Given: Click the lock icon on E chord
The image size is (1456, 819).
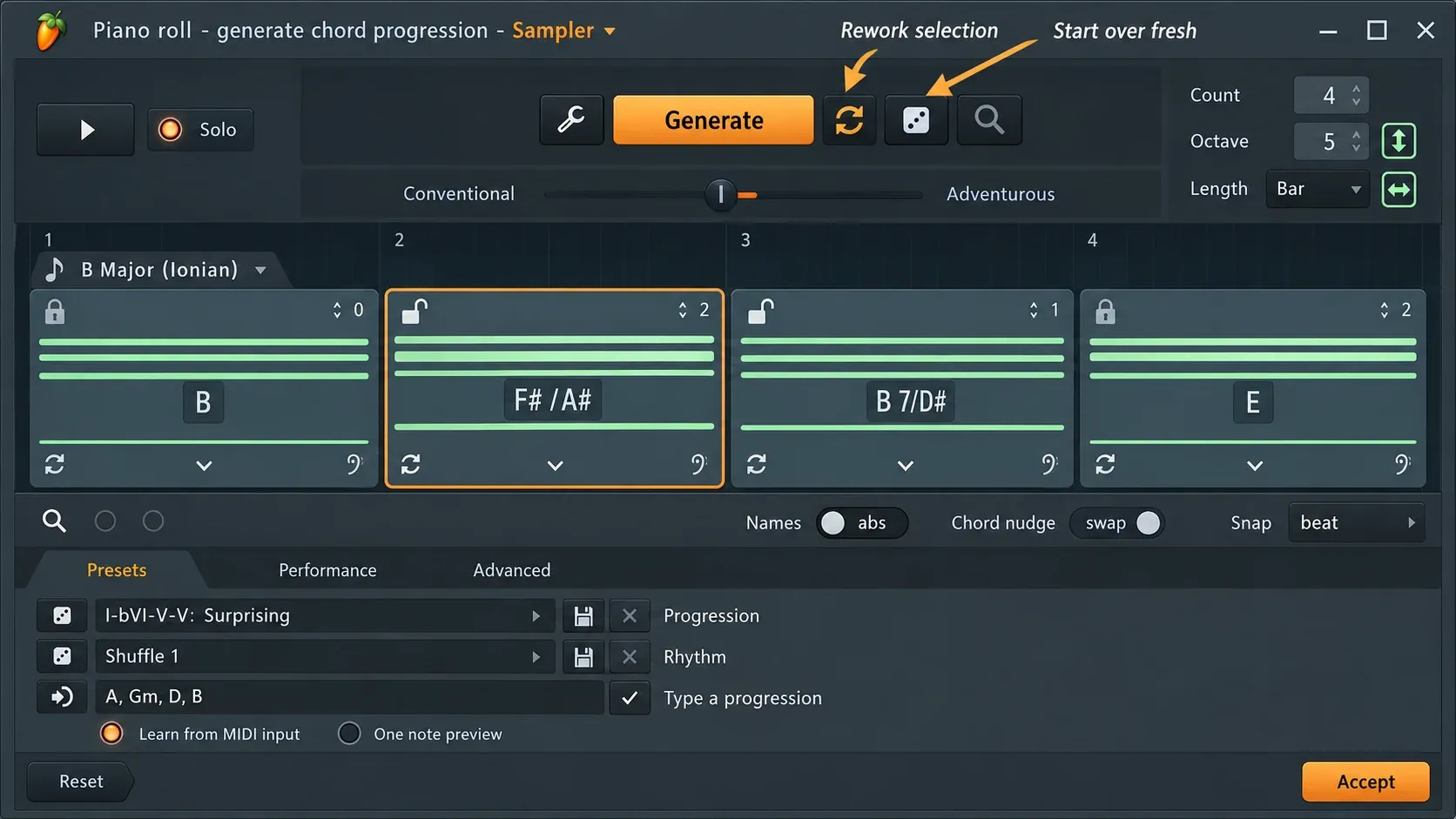Looking at the screenshot, I should pyautogui.click(x=1105, y=312).
